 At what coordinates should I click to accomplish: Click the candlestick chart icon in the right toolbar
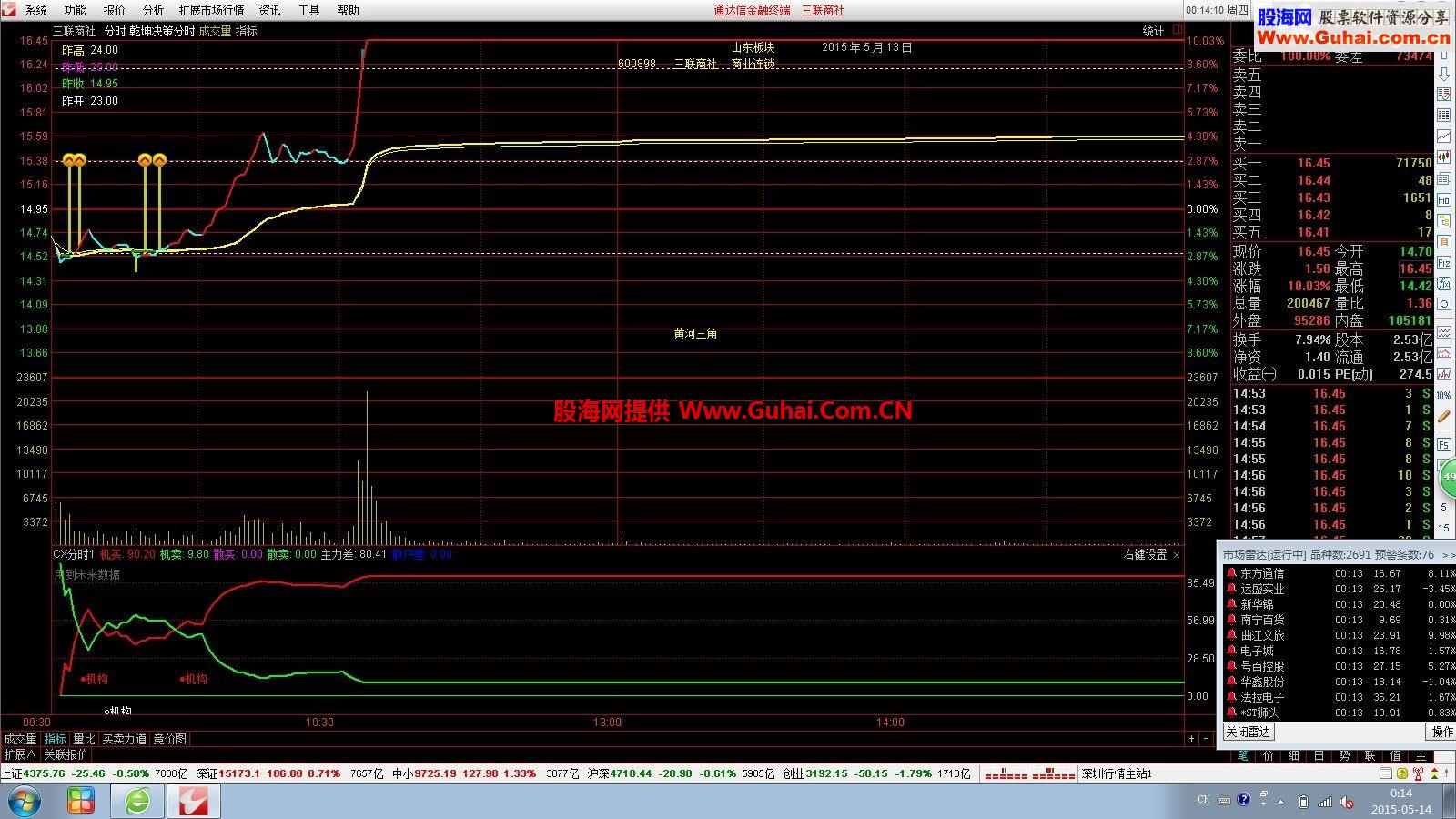pyautogui.click(x=1444, y=157)
